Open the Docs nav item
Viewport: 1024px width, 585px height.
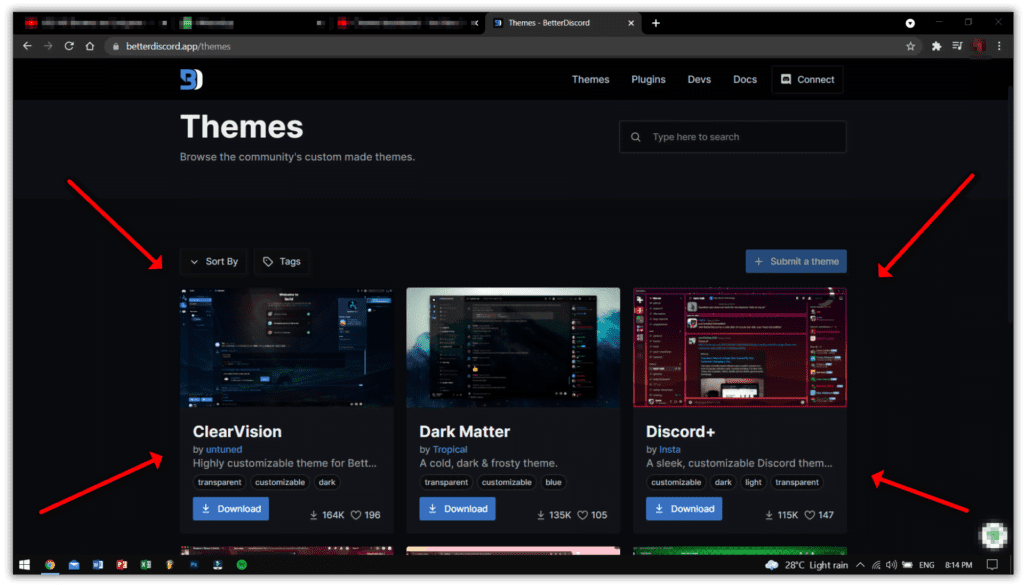744,80
